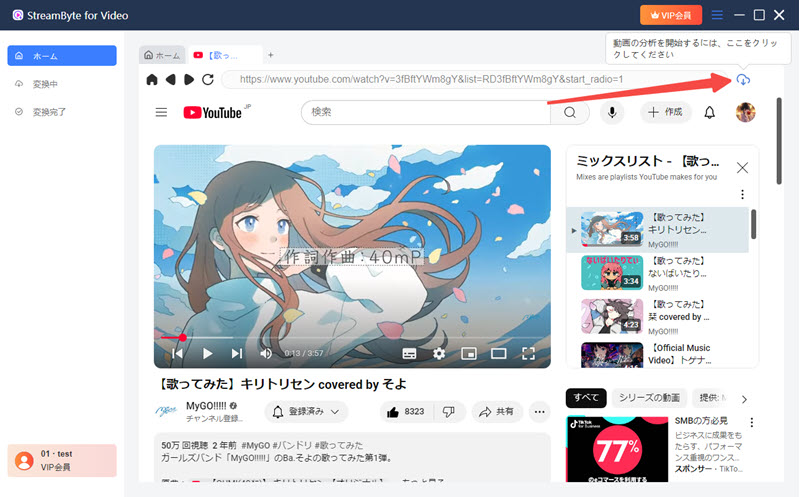Click the video title キリトリセン covered by そよ
The image size is (800, 497).
tap(282, 384)
